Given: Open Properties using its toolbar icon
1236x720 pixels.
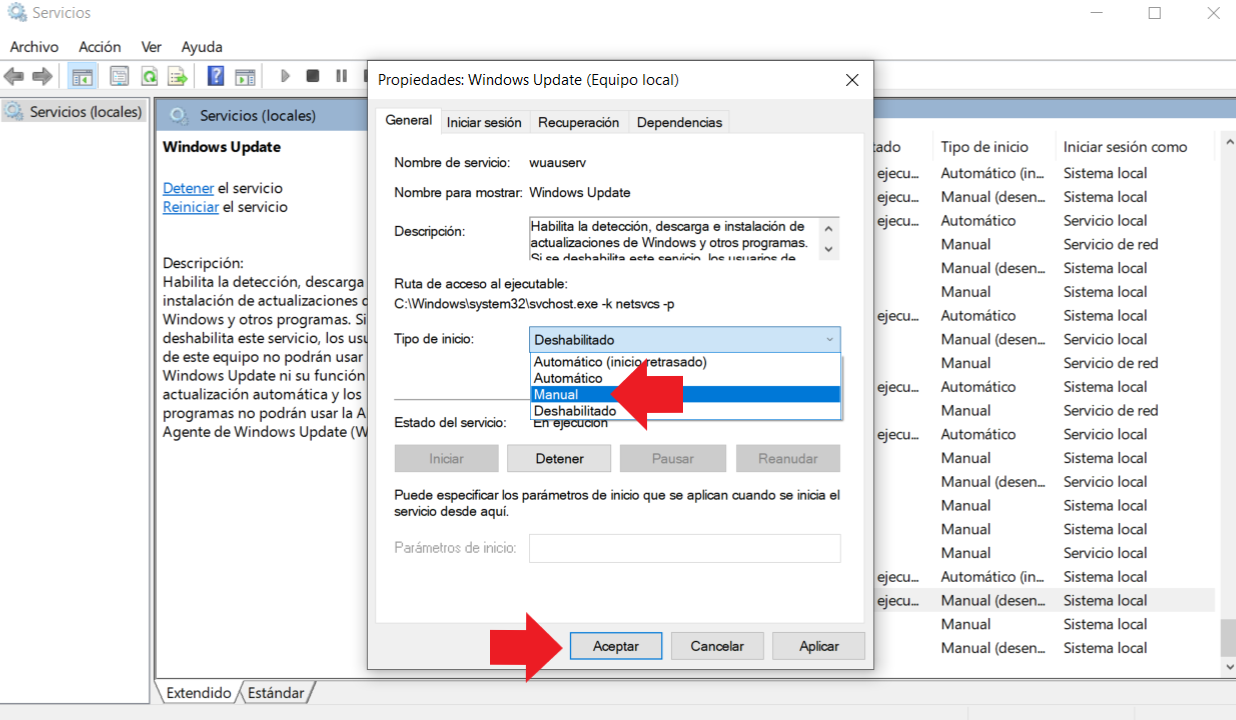Looking at the screenshot, I should 119,75.
